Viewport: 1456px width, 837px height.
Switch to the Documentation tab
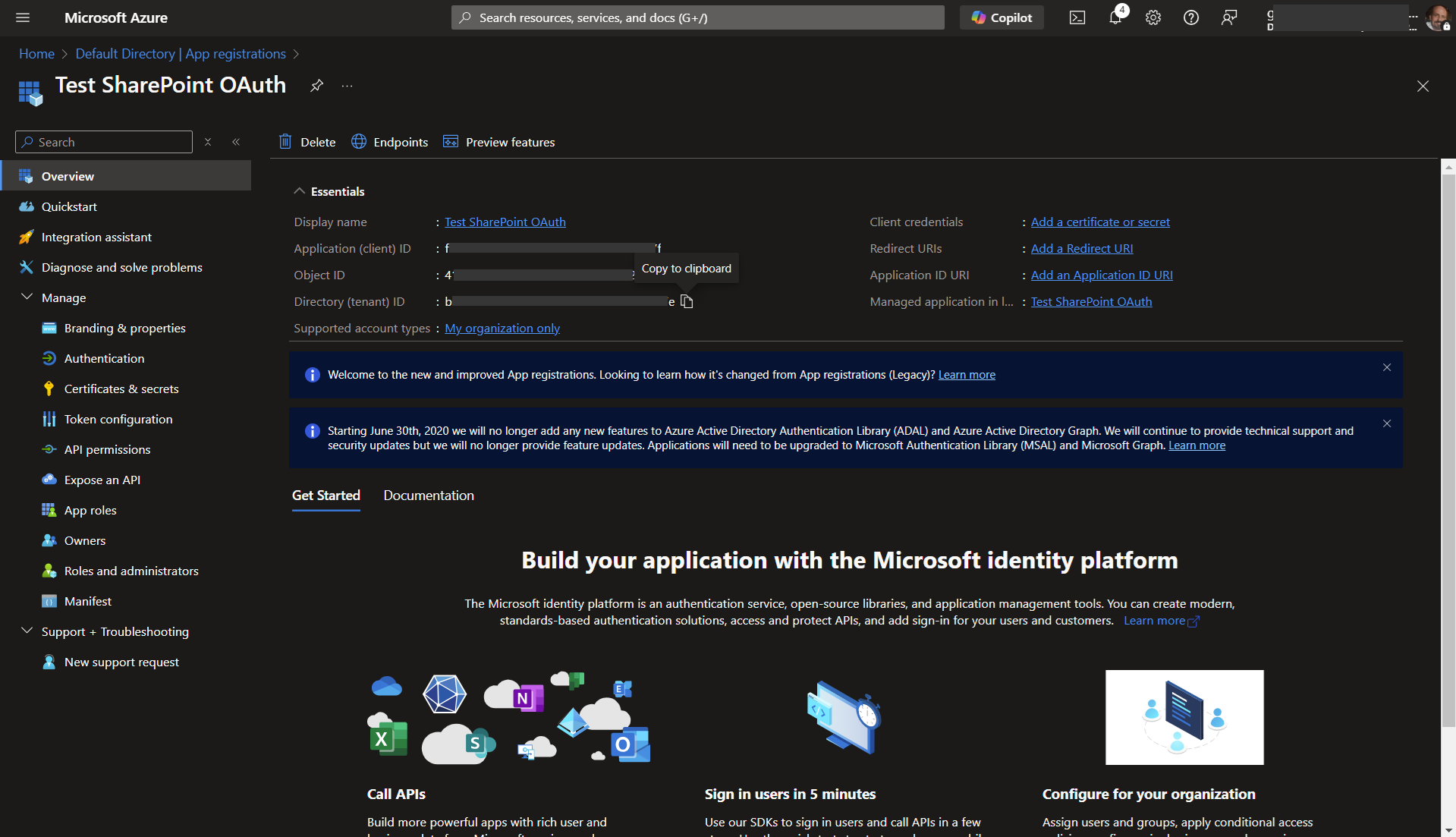[428, 496]
